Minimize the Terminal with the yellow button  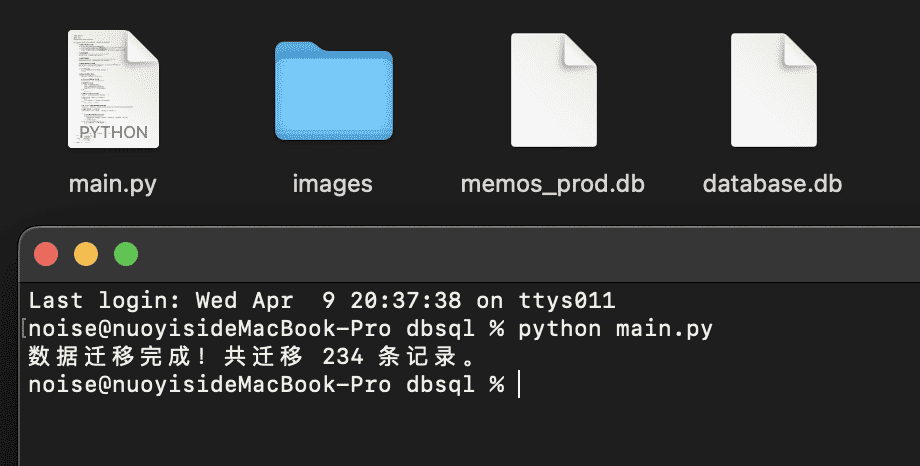[x=86, y=254]
